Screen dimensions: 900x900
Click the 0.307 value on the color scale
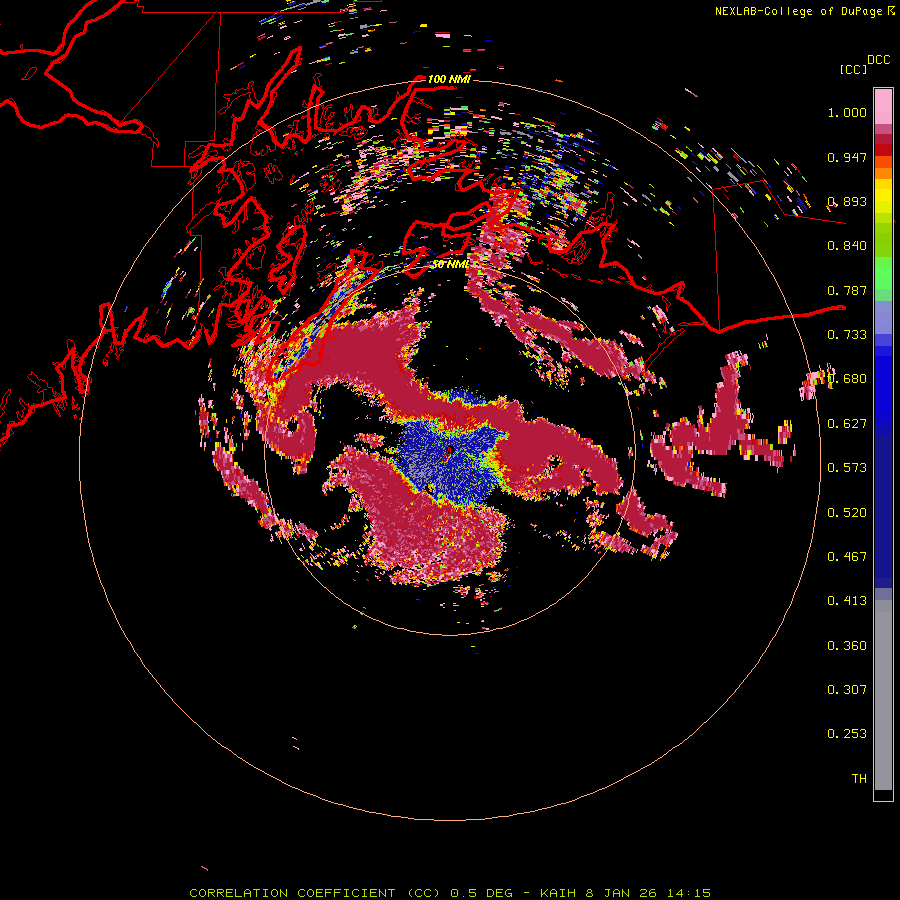[847, 690]
